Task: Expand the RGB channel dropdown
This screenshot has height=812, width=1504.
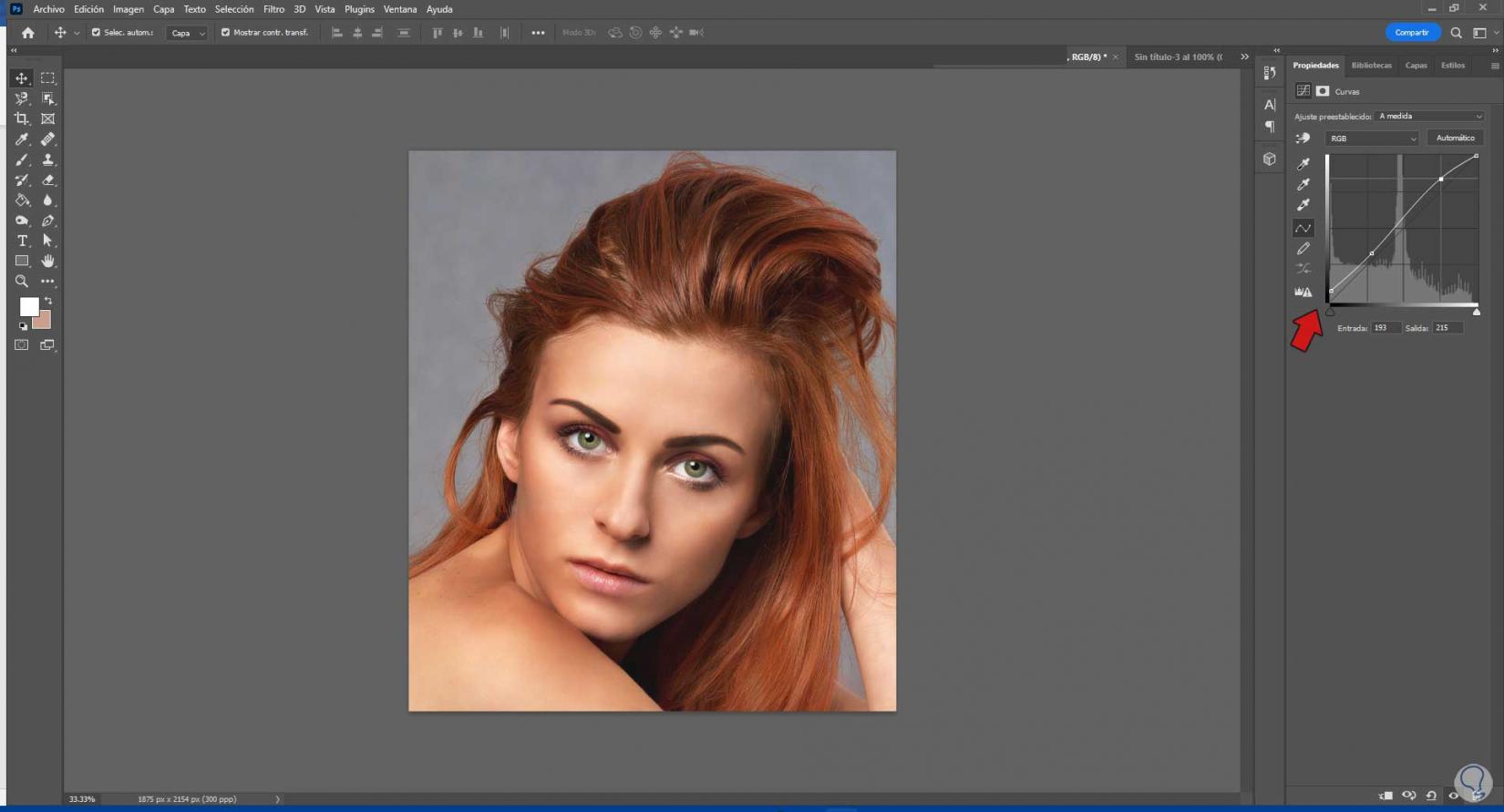Action: coord(1372,139)
